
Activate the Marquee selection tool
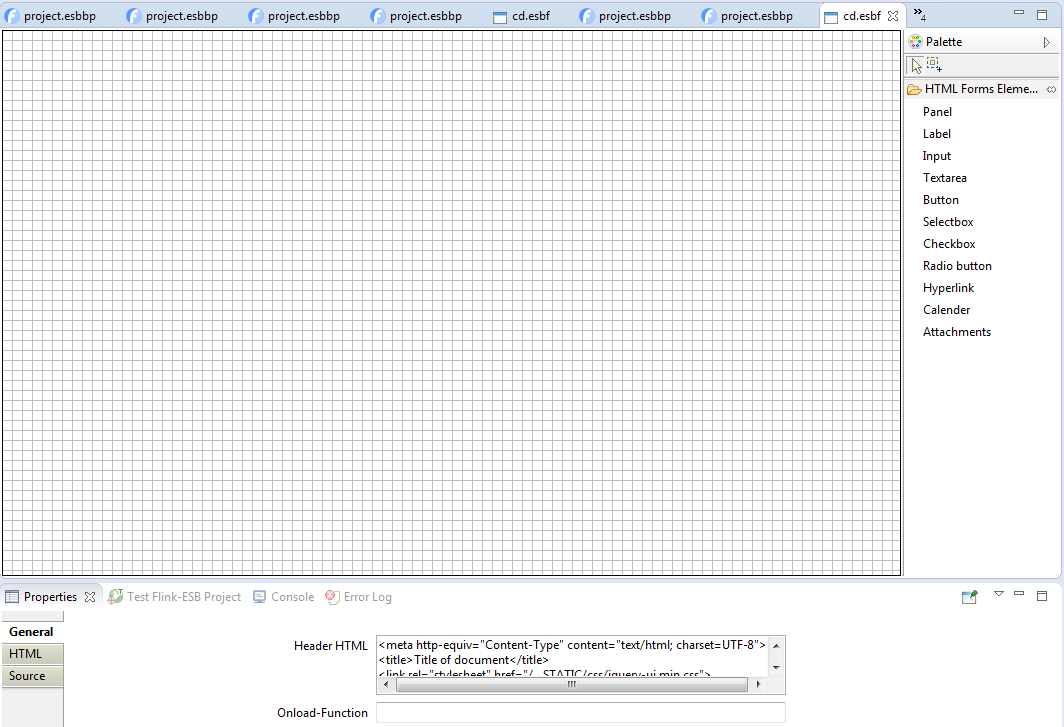[934, 65]
